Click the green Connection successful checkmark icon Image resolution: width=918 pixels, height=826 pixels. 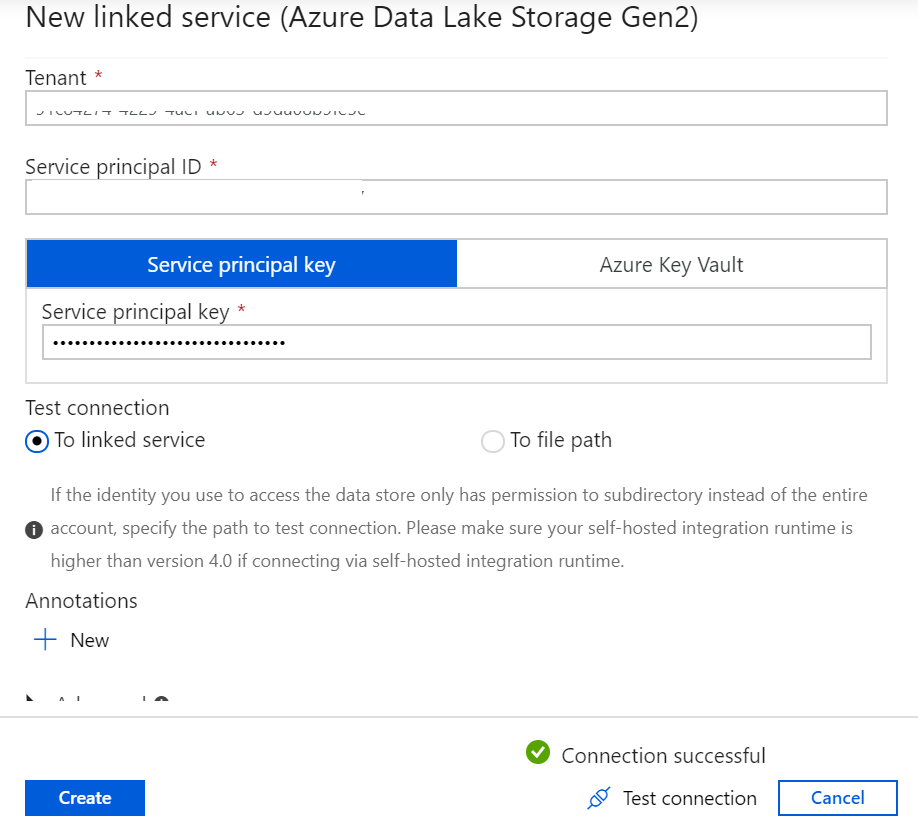click(537, 752)
